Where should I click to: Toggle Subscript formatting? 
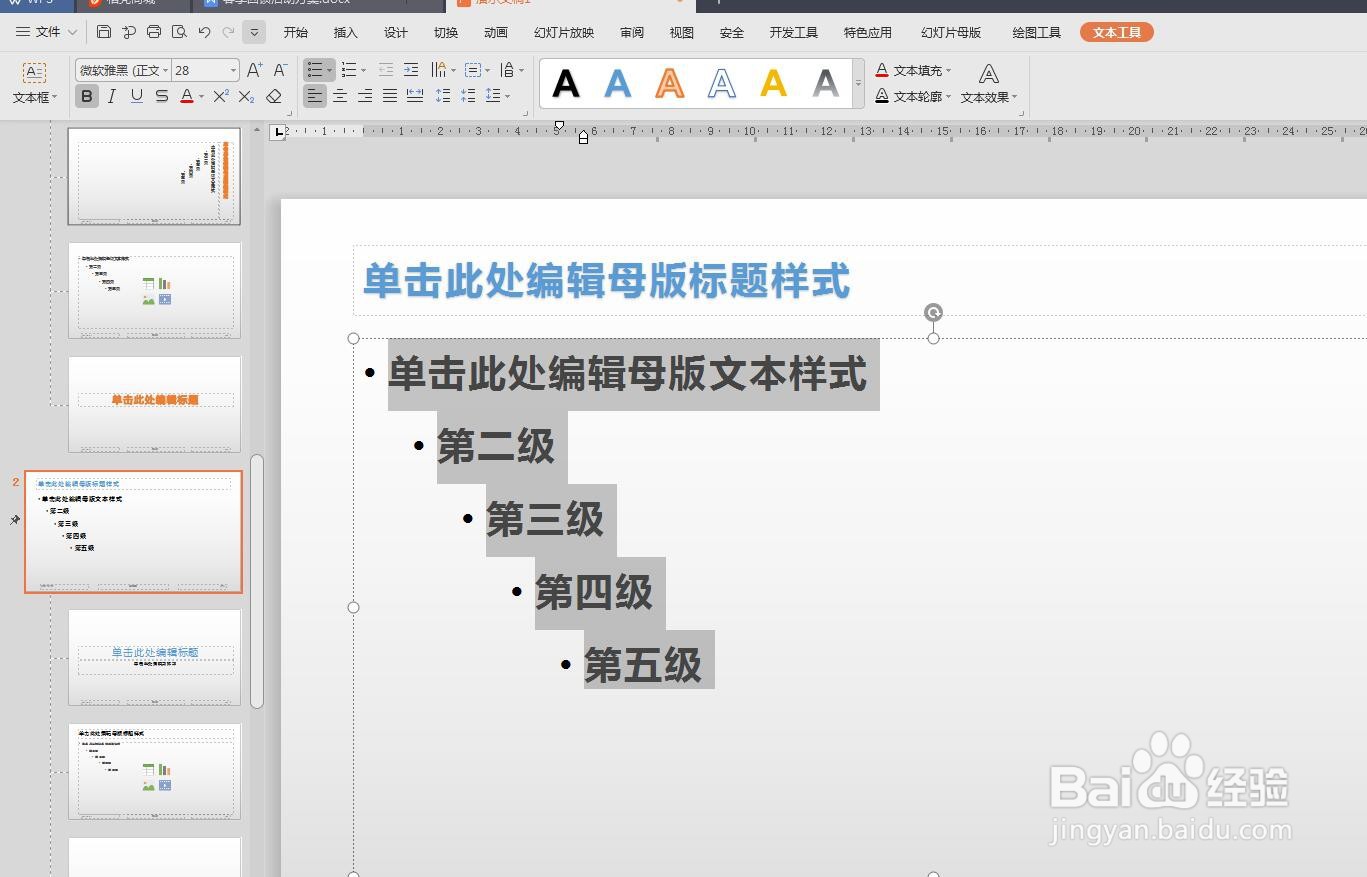coord(246,96)
